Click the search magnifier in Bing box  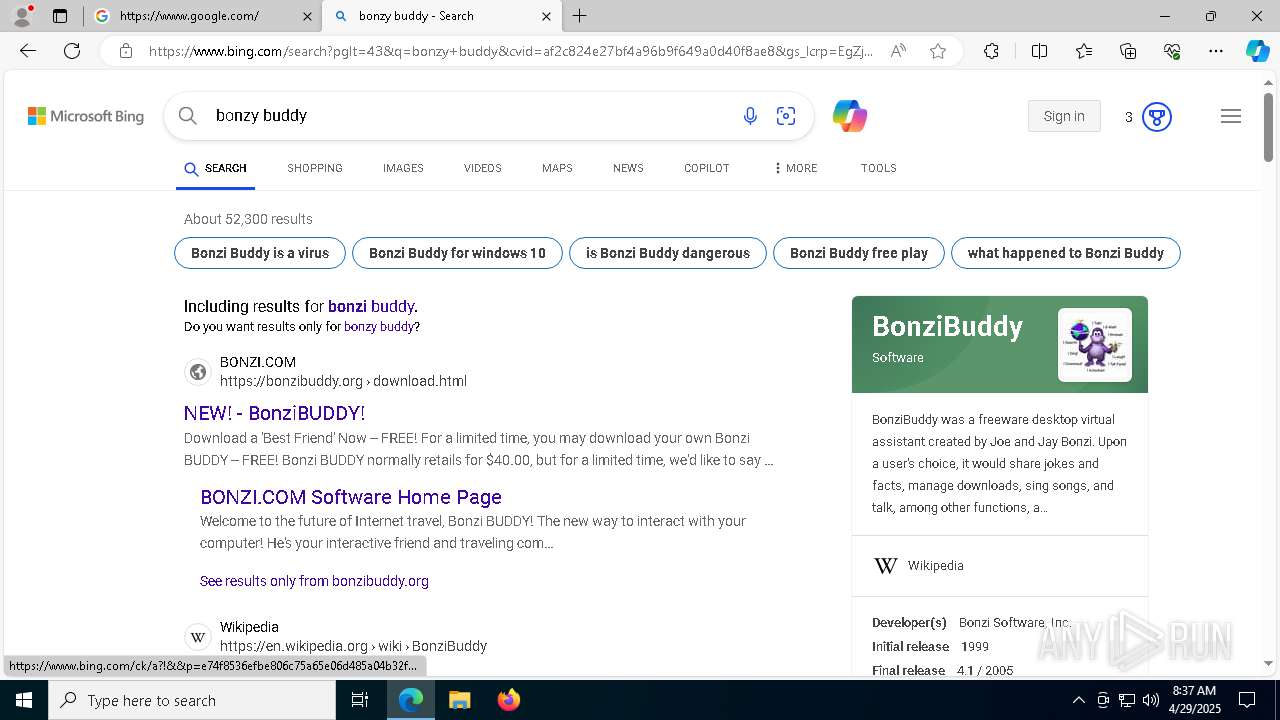click(188, 116)
